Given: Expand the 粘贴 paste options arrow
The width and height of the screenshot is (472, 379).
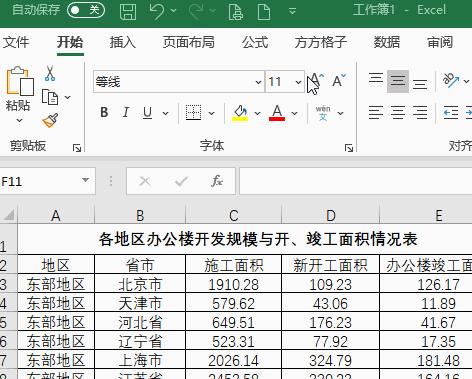Looking at the screenshot, I should (x=20, y=120).
